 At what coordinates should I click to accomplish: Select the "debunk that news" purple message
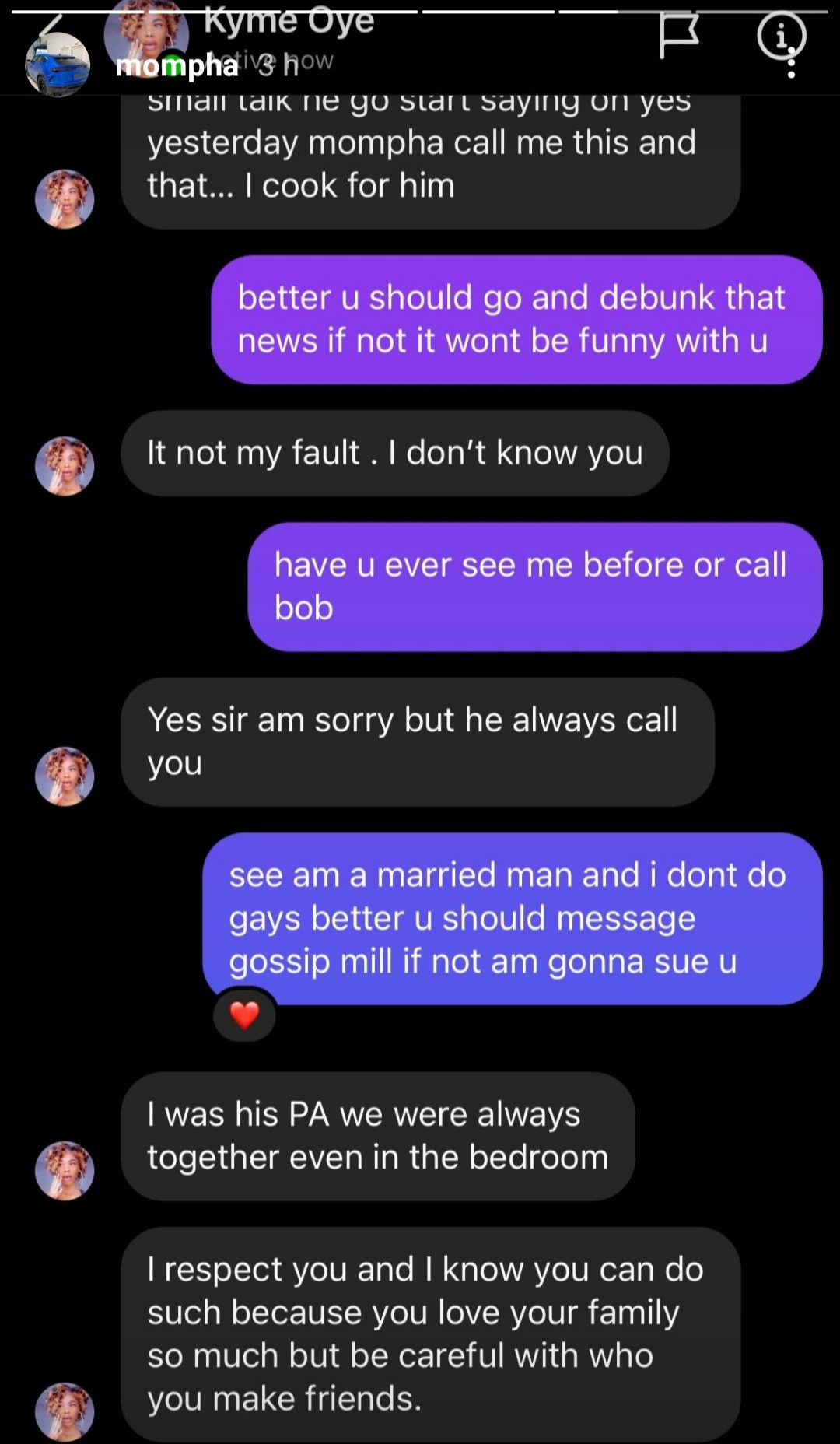pyautogui.click(x=516, y=320)
